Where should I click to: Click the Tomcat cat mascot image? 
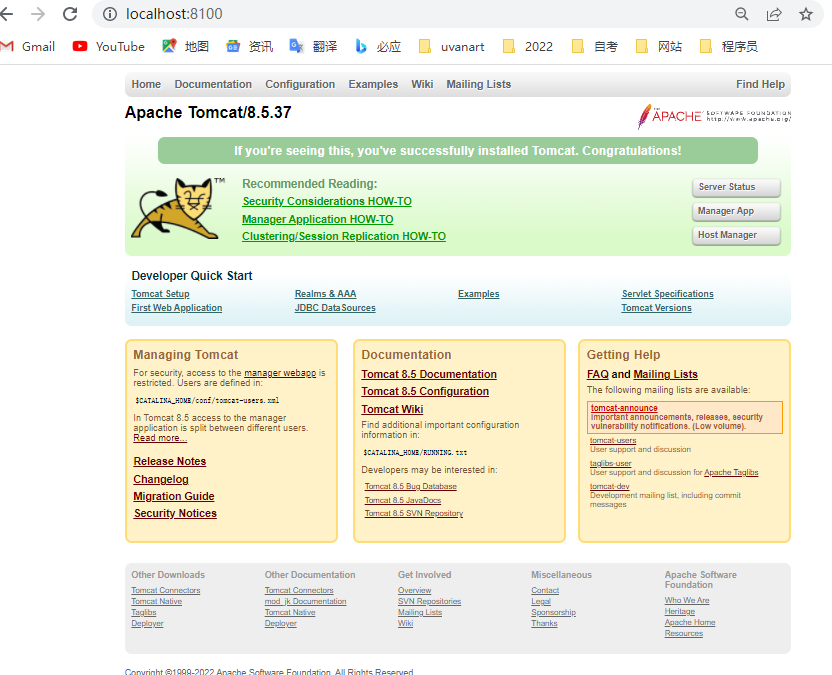tap(178, 209)
